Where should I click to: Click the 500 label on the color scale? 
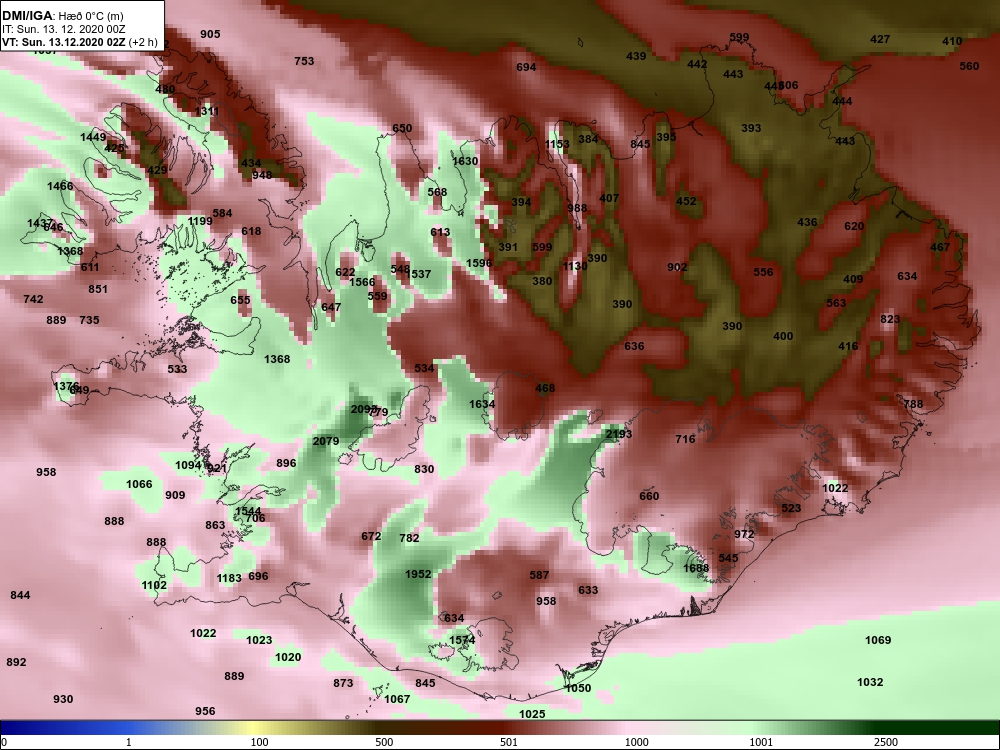[x=384, y=742]
